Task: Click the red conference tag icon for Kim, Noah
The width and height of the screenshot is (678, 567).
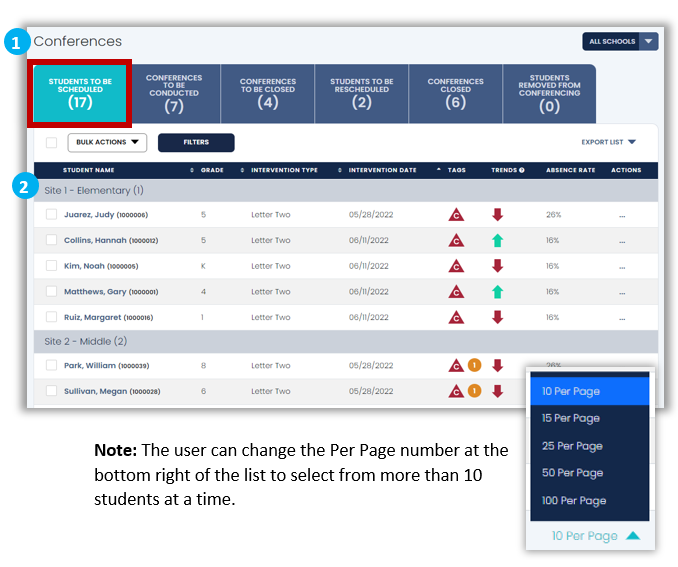Action: 456,266
